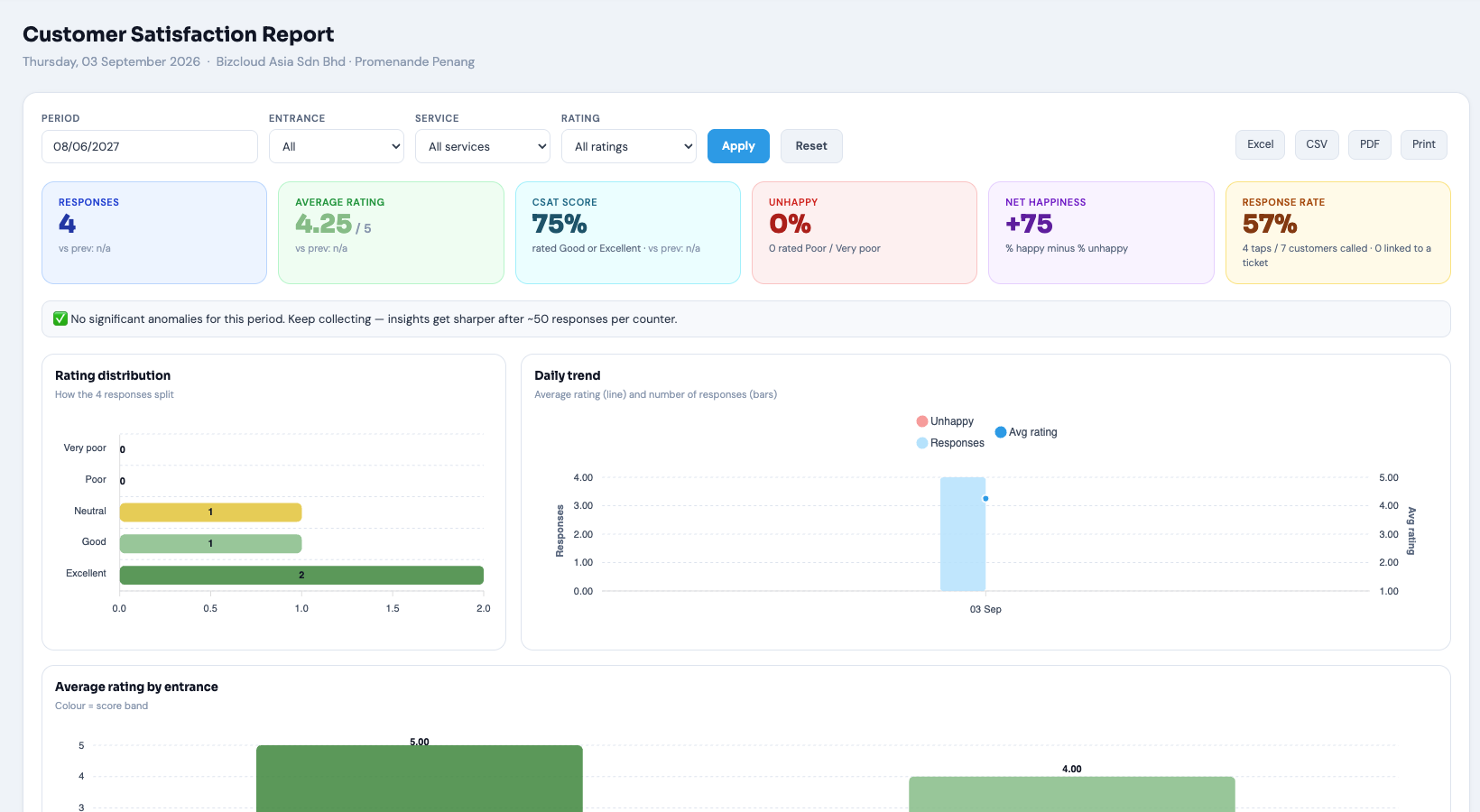This screenshot has height=812, width=1480.
Task: Select the CSAT Score card
Action: click(628, 233)
